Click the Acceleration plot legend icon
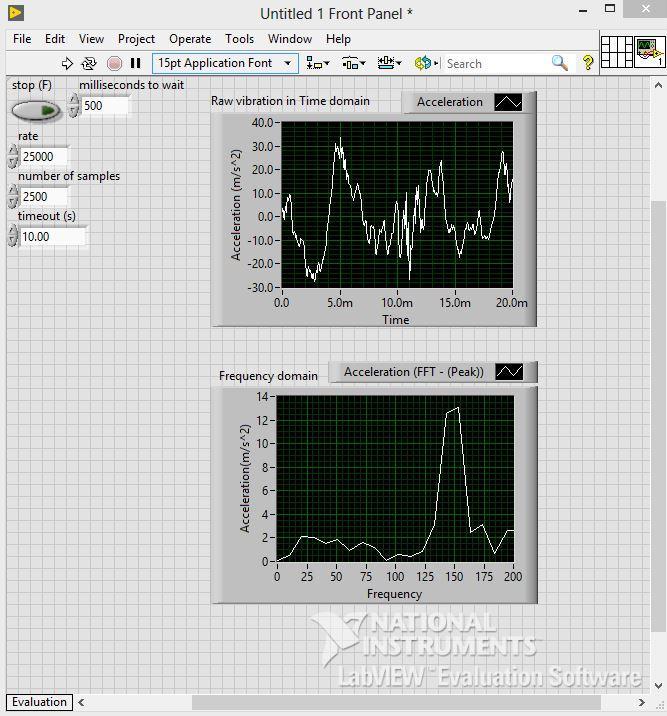Image resolution: width=667 pixels, height=716 pixels. coord(508,102)
